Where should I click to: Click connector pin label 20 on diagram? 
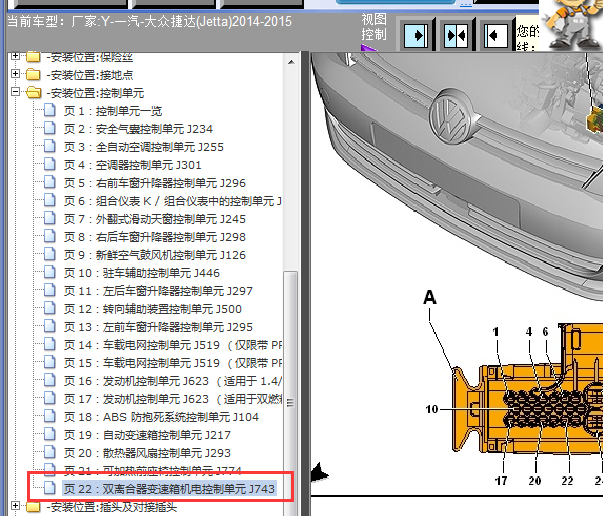[x=535, y=481]
